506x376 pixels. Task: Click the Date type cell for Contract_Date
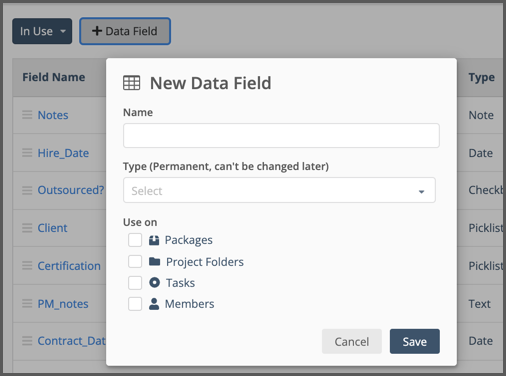tap(481, 341)
